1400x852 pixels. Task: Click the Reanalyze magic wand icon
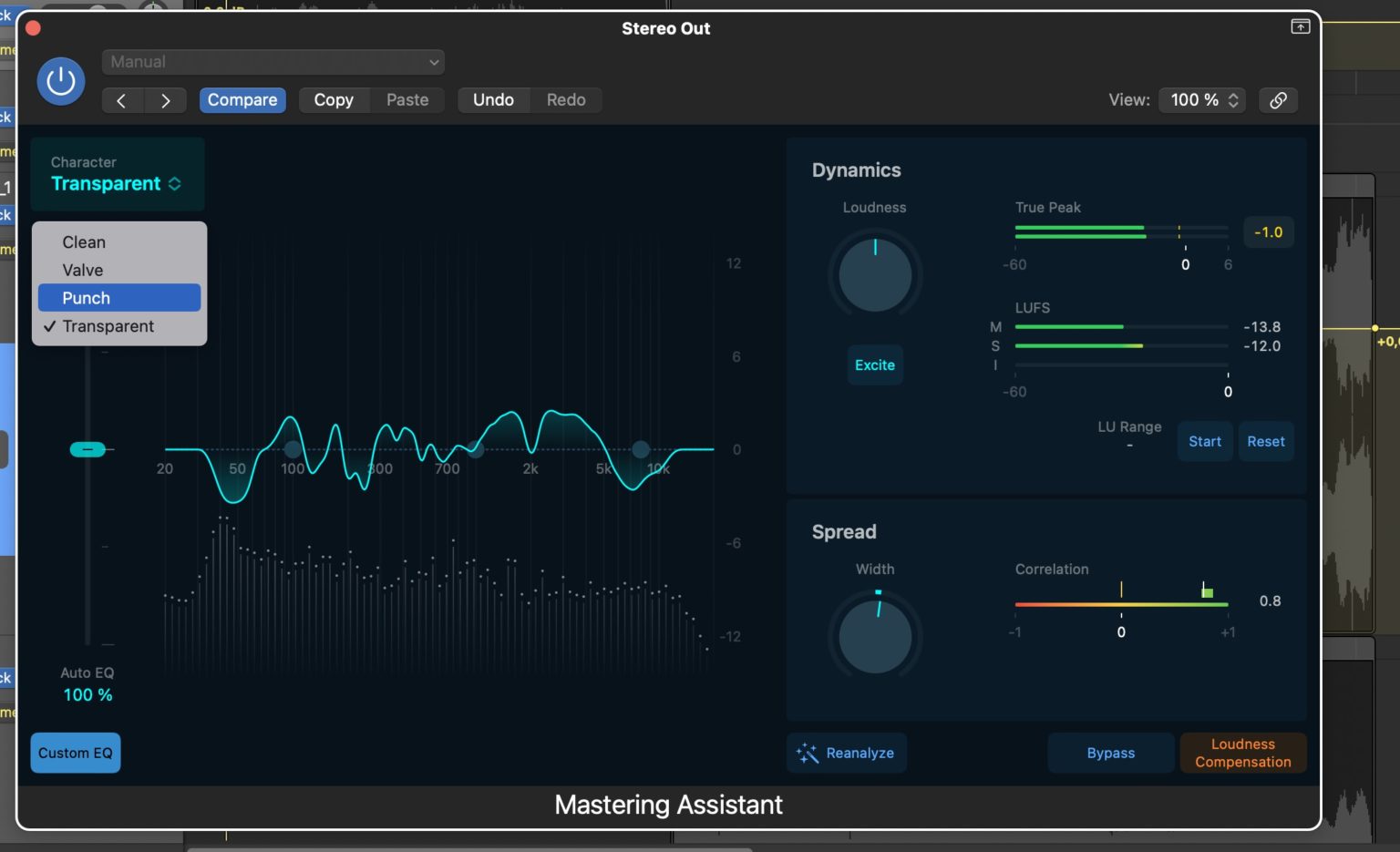806,753
